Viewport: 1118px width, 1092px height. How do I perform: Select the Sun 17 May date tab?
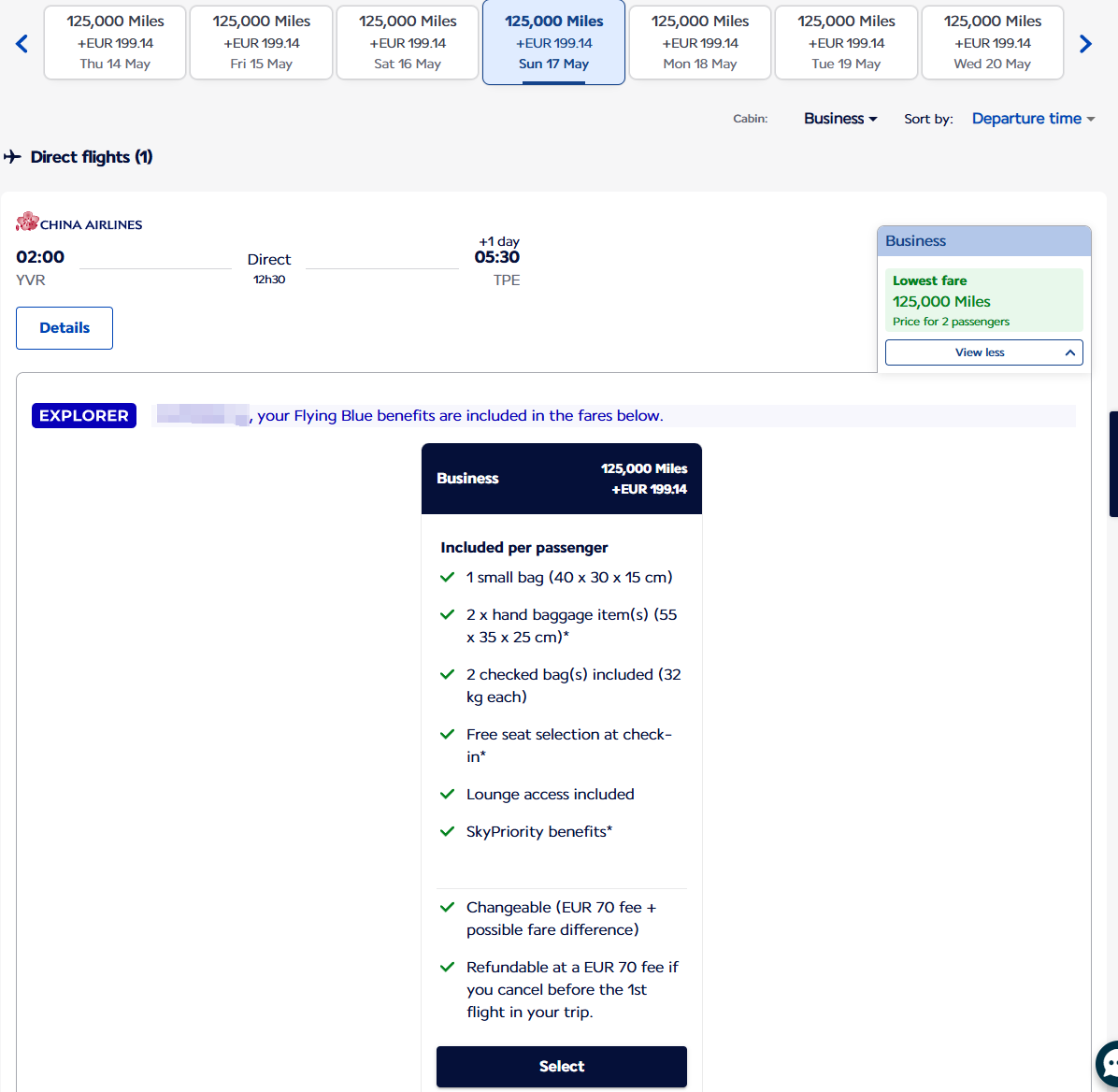pyautogui.click(x=554, y=43)
